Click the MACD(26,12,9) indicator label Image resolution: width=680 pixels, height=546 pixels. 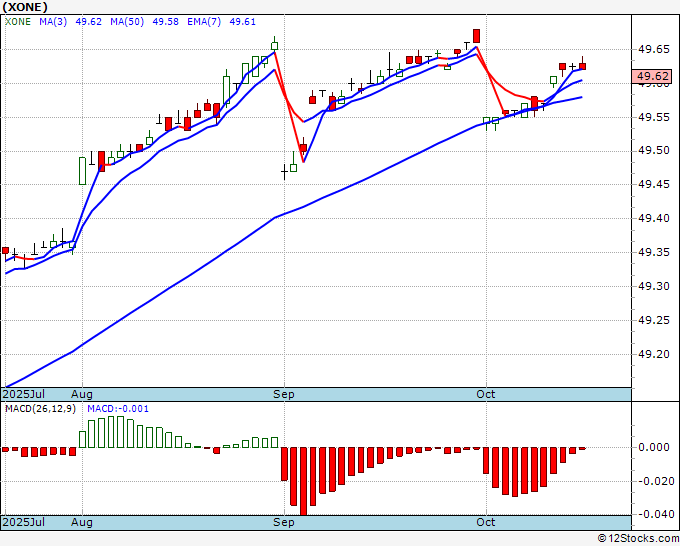(40, 409)
